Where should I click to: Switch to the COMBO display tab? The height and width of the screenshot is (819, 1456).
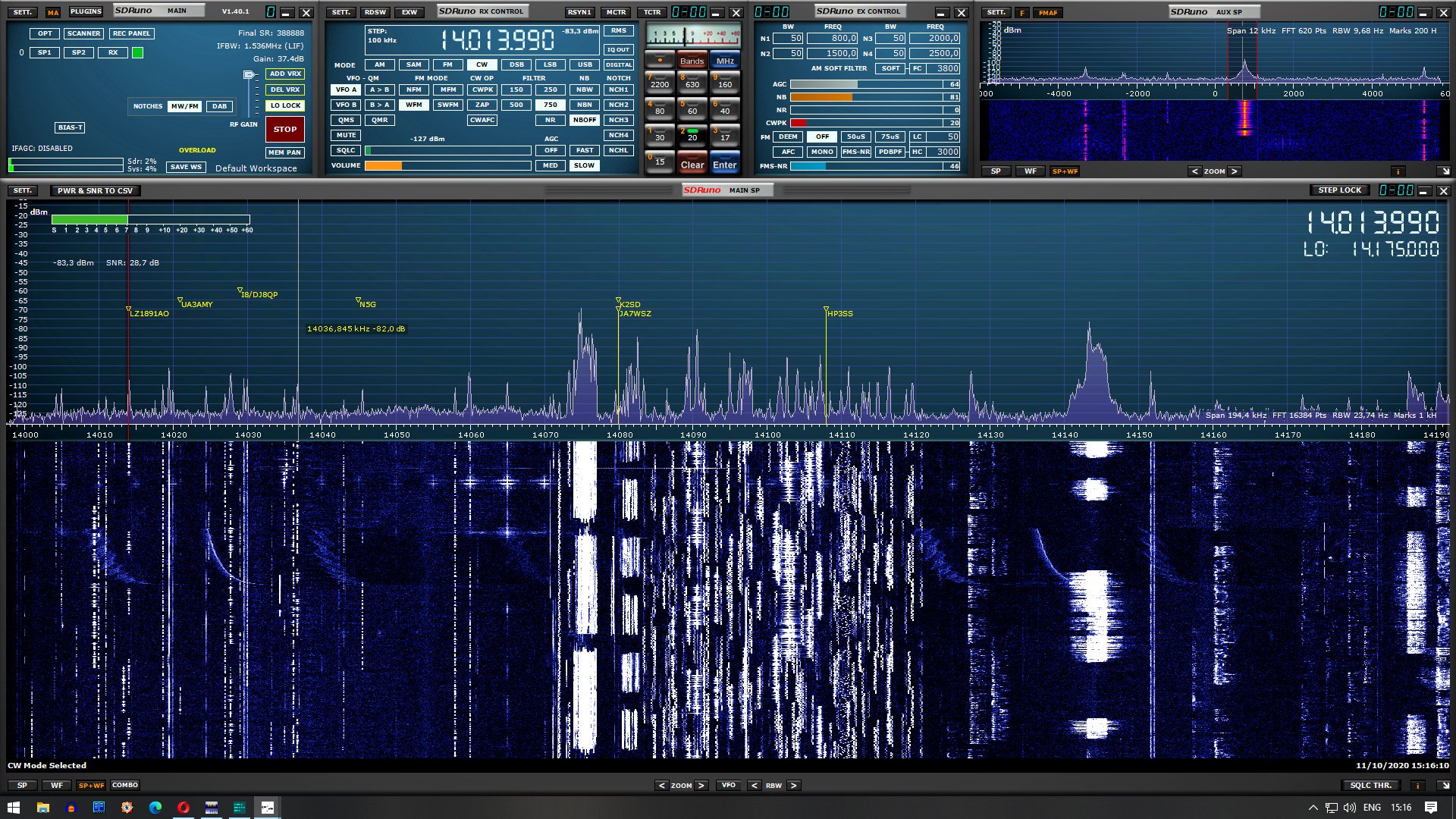coord(125,785)
